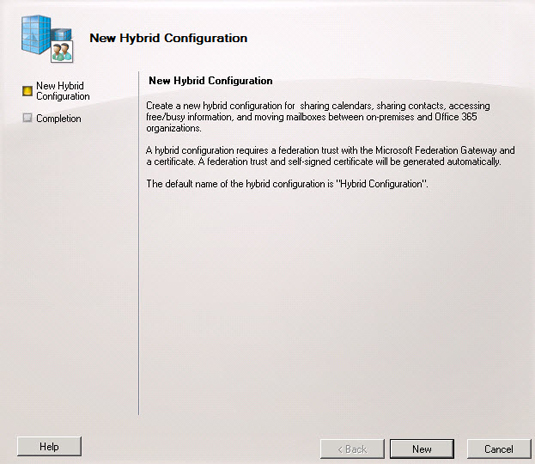Click the gray Completion step indicator square
The width and height of the screenshot is (535, 464).
coord(27,118)
